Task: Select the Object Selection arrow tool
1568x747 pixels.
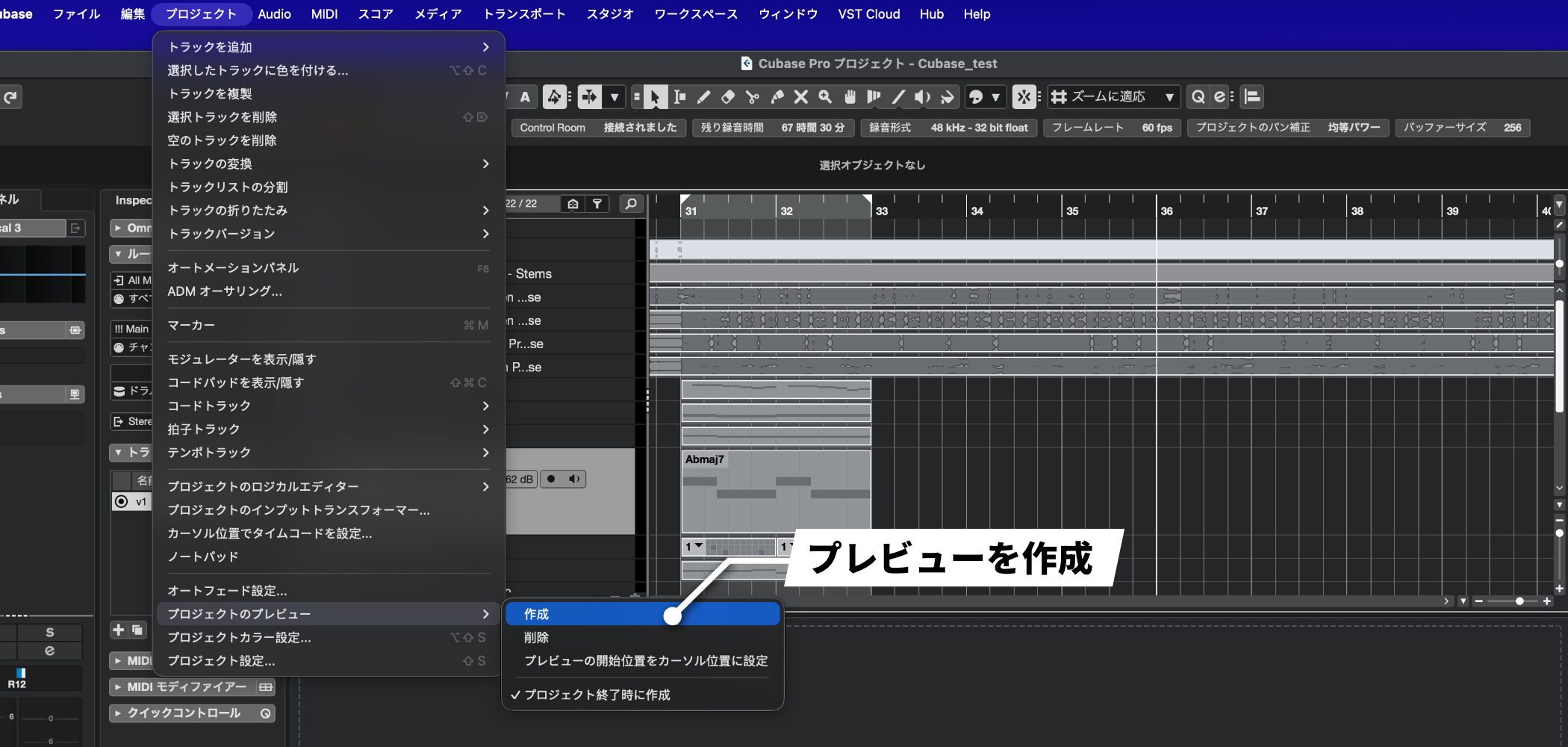Action: 655,97
